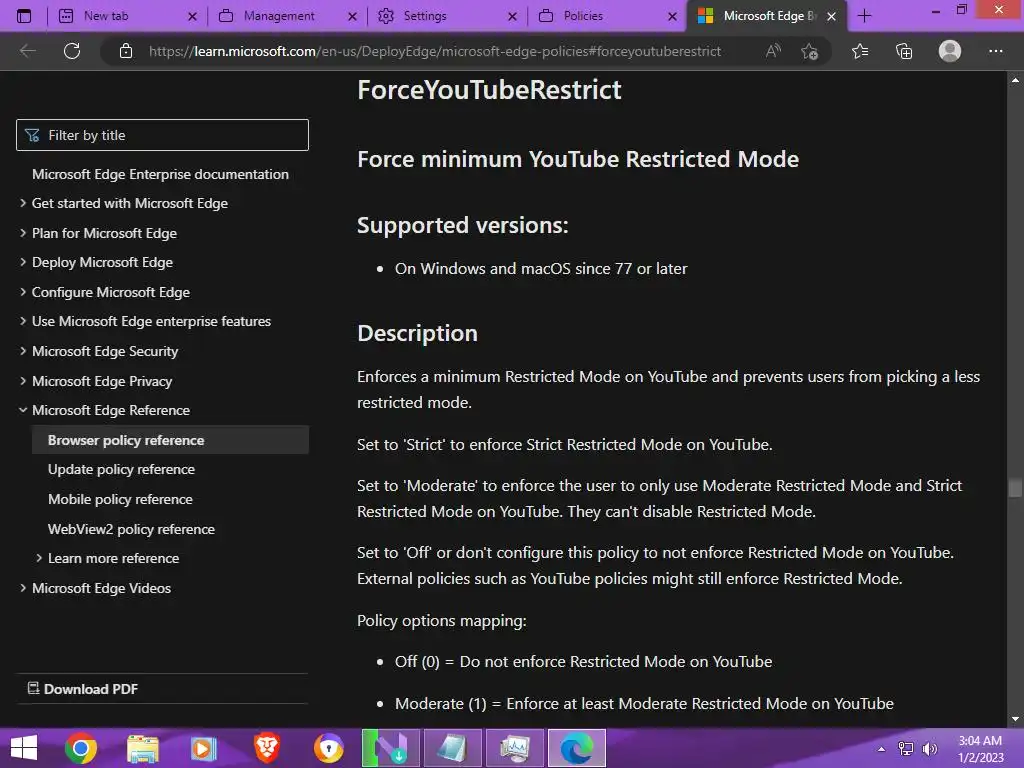Open network status tray icon
Viewport: 1024px width, 768px height.
(x=906, y=748)
